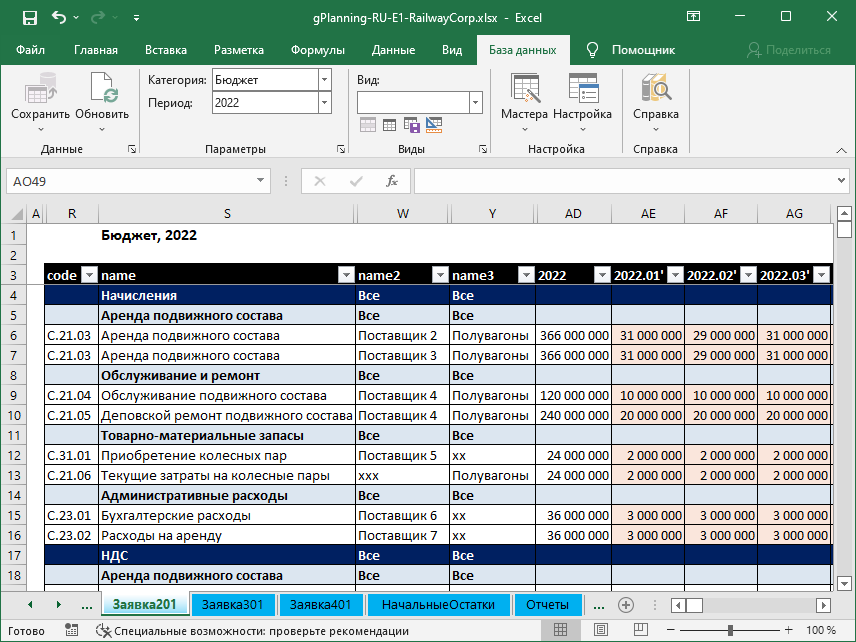Screen dimensions: 856x642
Task: Open the Справка help books icon
Action: tap(656, 88)
